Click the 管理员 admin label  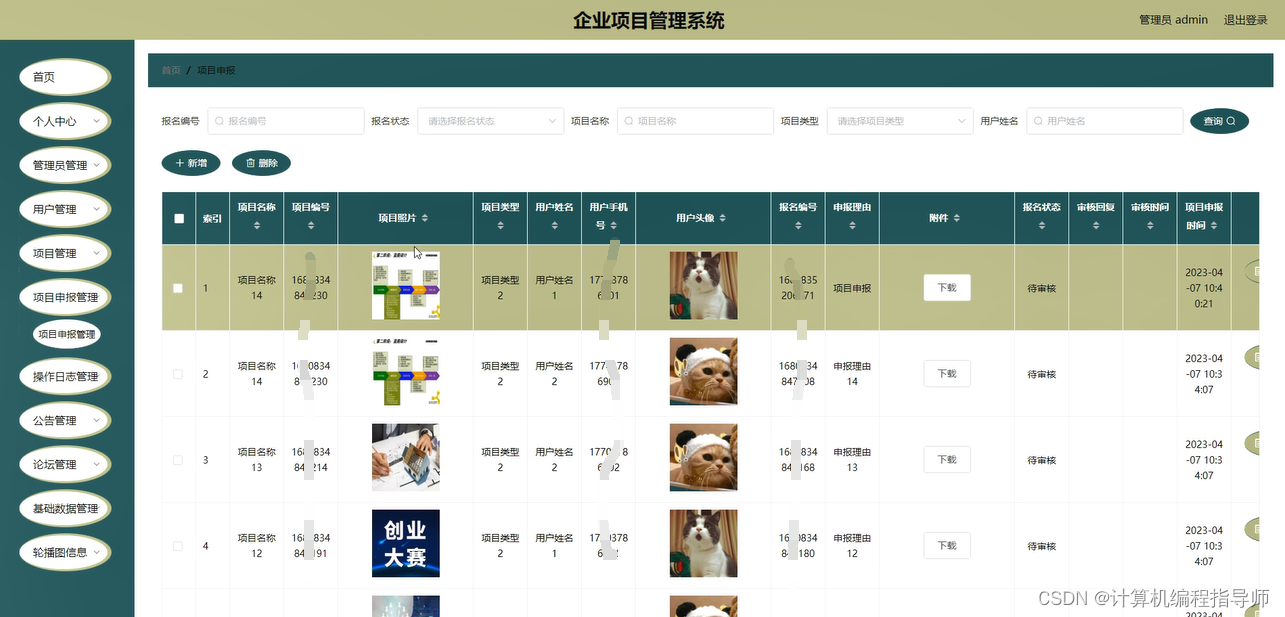pos(1173,20)
